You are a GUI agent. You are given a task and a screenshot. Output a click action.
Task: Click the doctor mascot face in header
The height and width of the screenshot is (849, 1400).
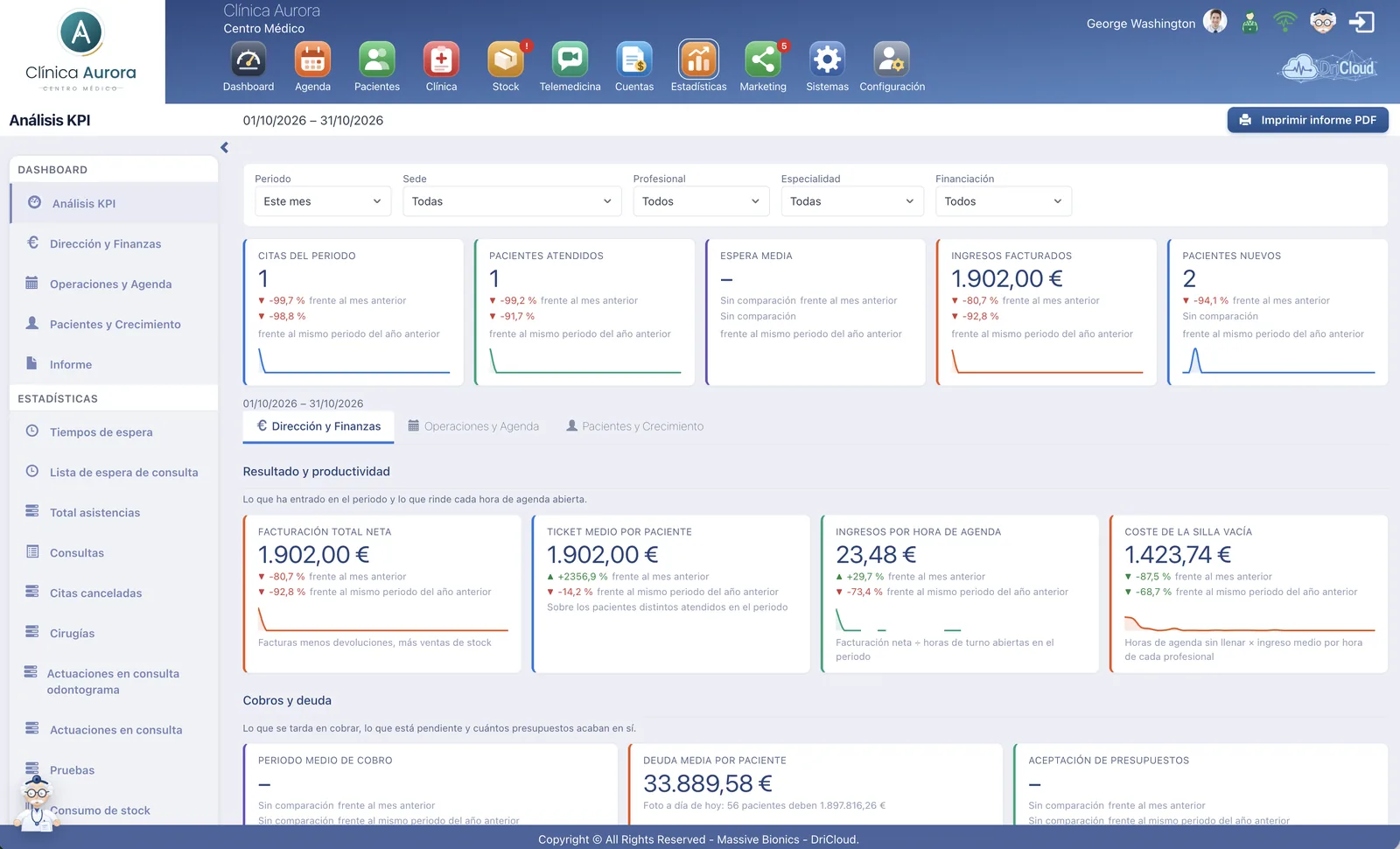1323,22
